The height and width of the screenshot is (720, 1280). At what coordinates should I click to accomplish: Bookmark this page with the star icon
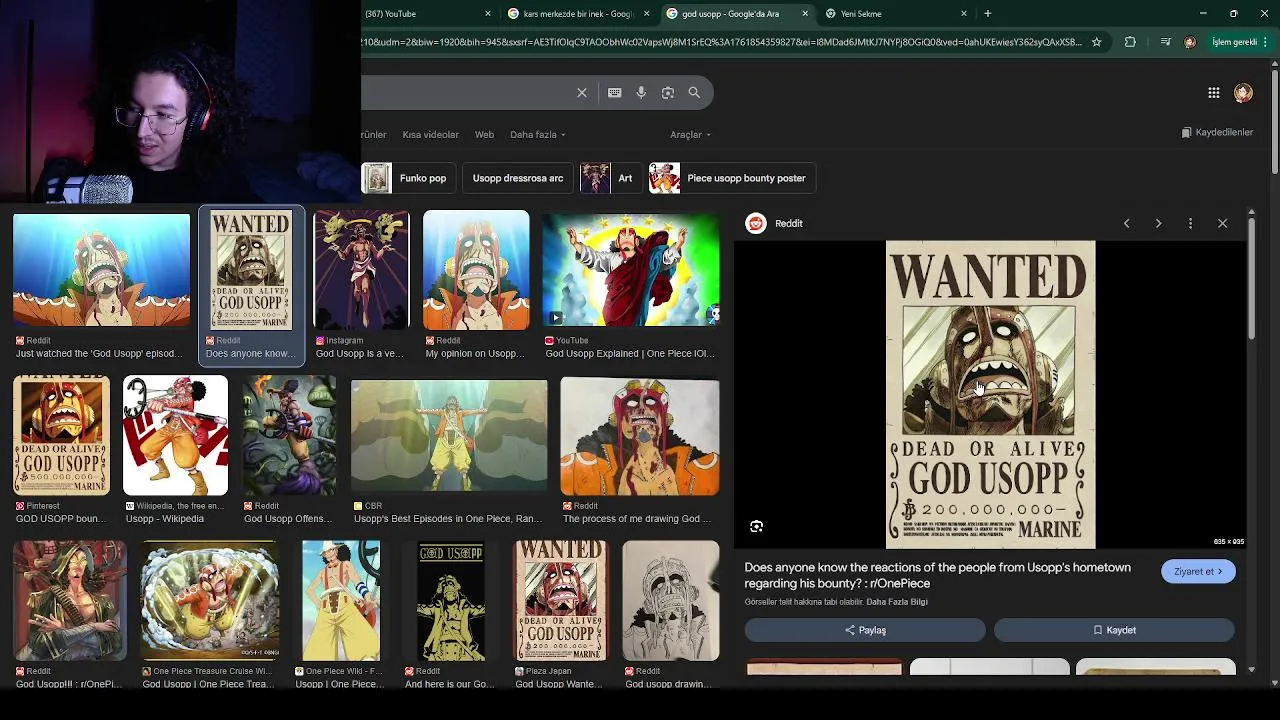click(x=1096, y=42)
